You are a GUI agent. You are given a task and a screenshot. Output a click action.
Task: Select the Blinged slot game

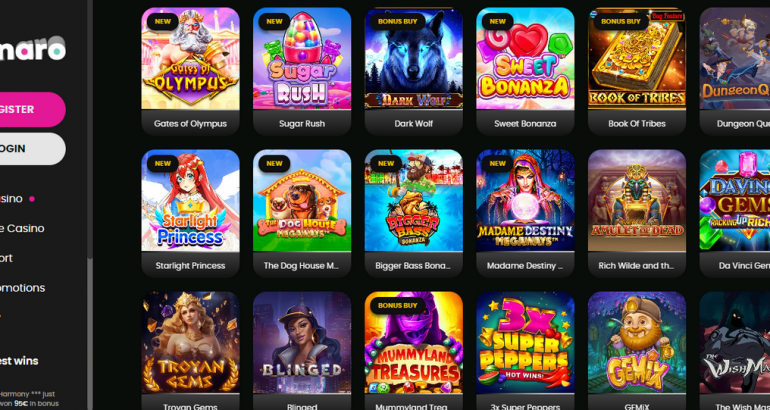pyautogui.click(x=302, y=351)
